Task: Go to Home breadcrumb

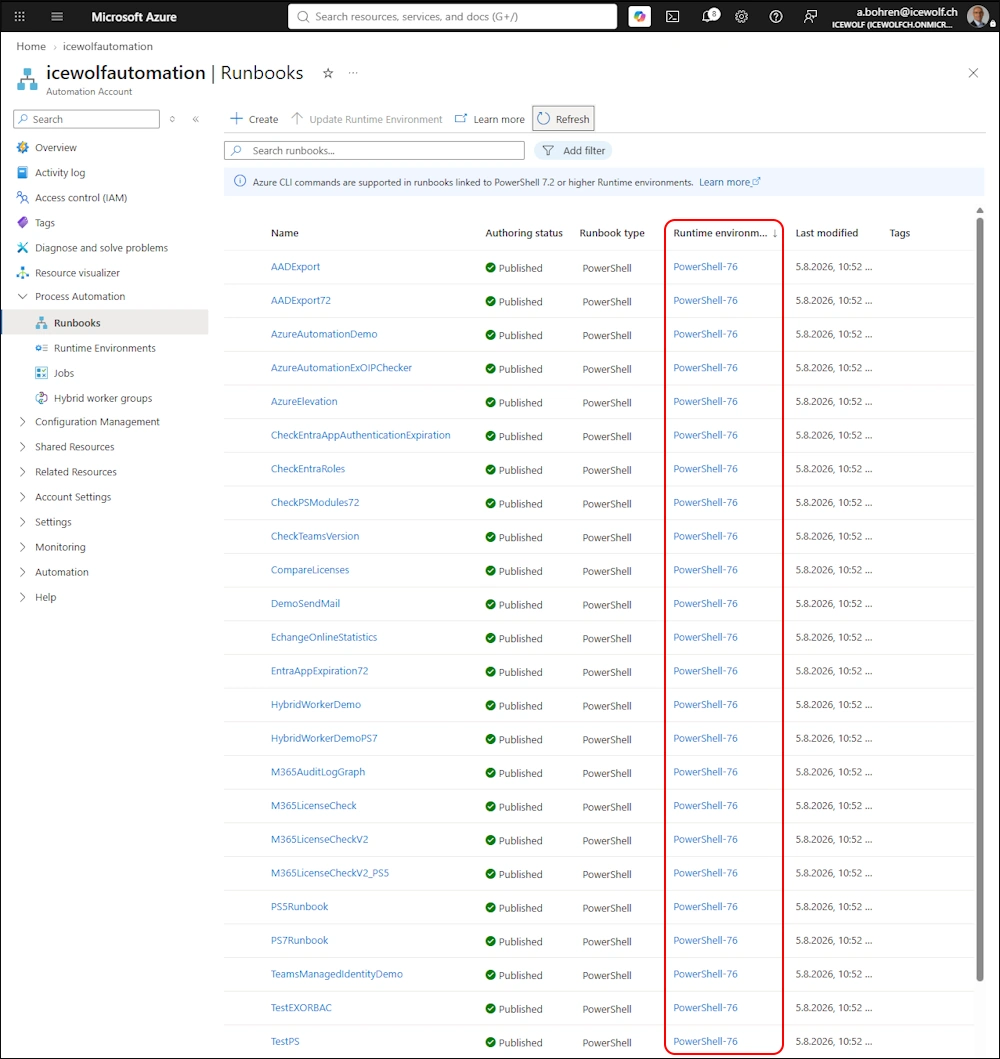Action: click(31, 47)
